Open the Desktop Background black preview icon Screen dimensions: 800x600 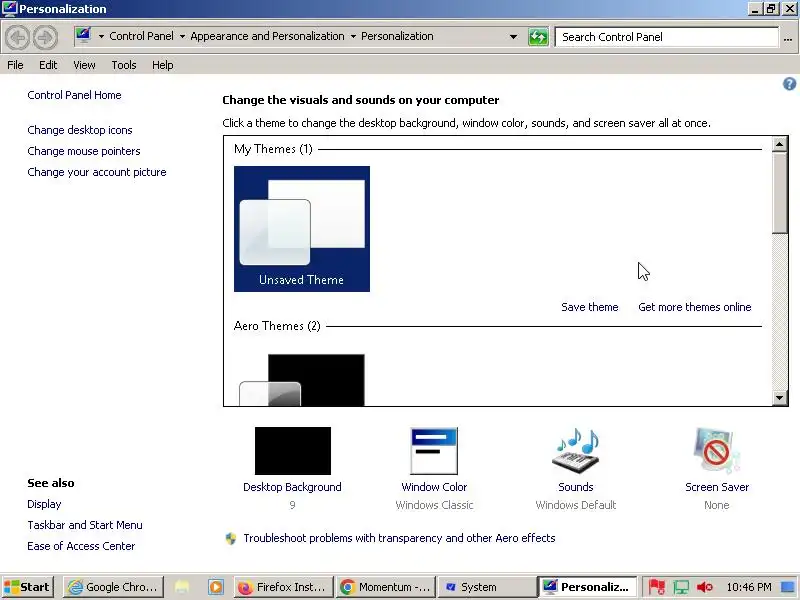(x=293, y=451)
